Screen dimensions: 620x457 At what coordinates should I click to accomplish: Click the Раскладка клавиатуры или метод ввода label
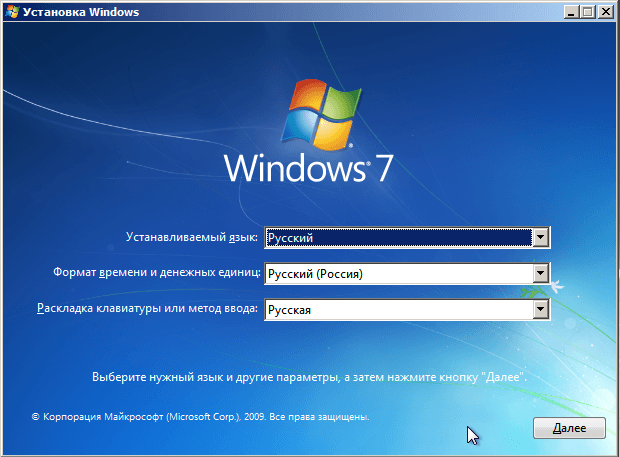click(147, 310)
